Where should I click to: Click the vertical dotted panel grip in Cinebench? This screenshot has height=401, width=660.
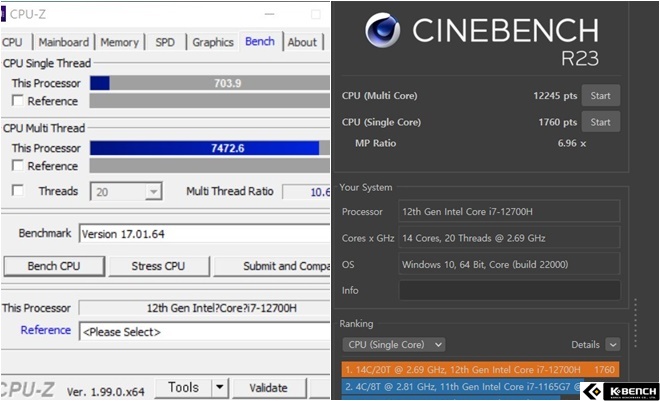[x=636, y=323]
